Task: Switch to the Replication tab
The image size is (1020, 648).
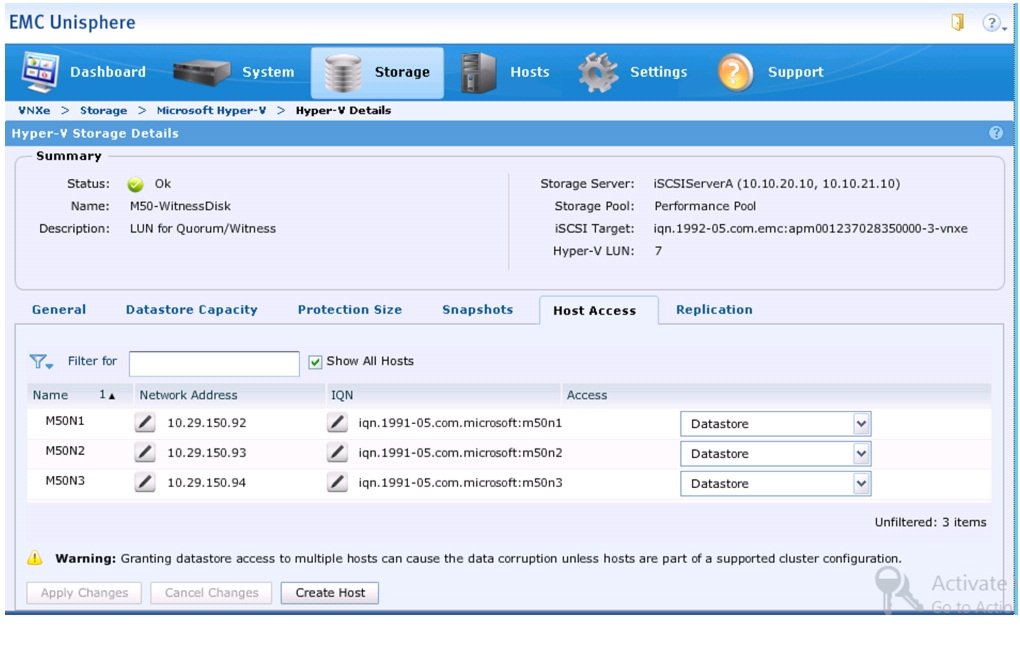Action: click(x=714, y=310)
